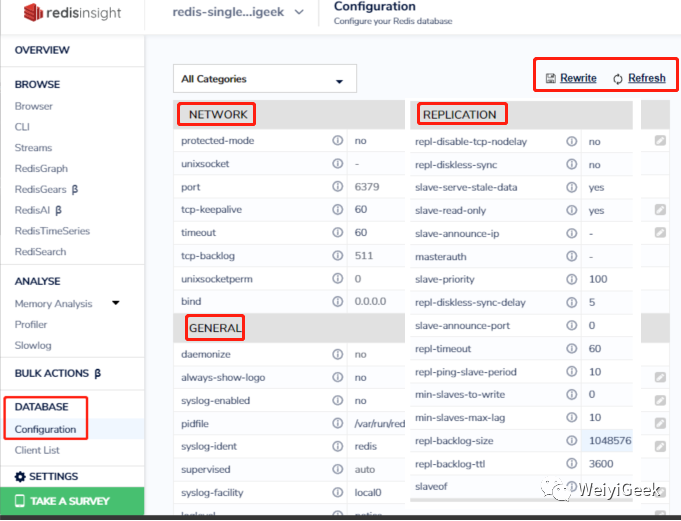Open the redis-single database selector chevron

click(299, 11)
